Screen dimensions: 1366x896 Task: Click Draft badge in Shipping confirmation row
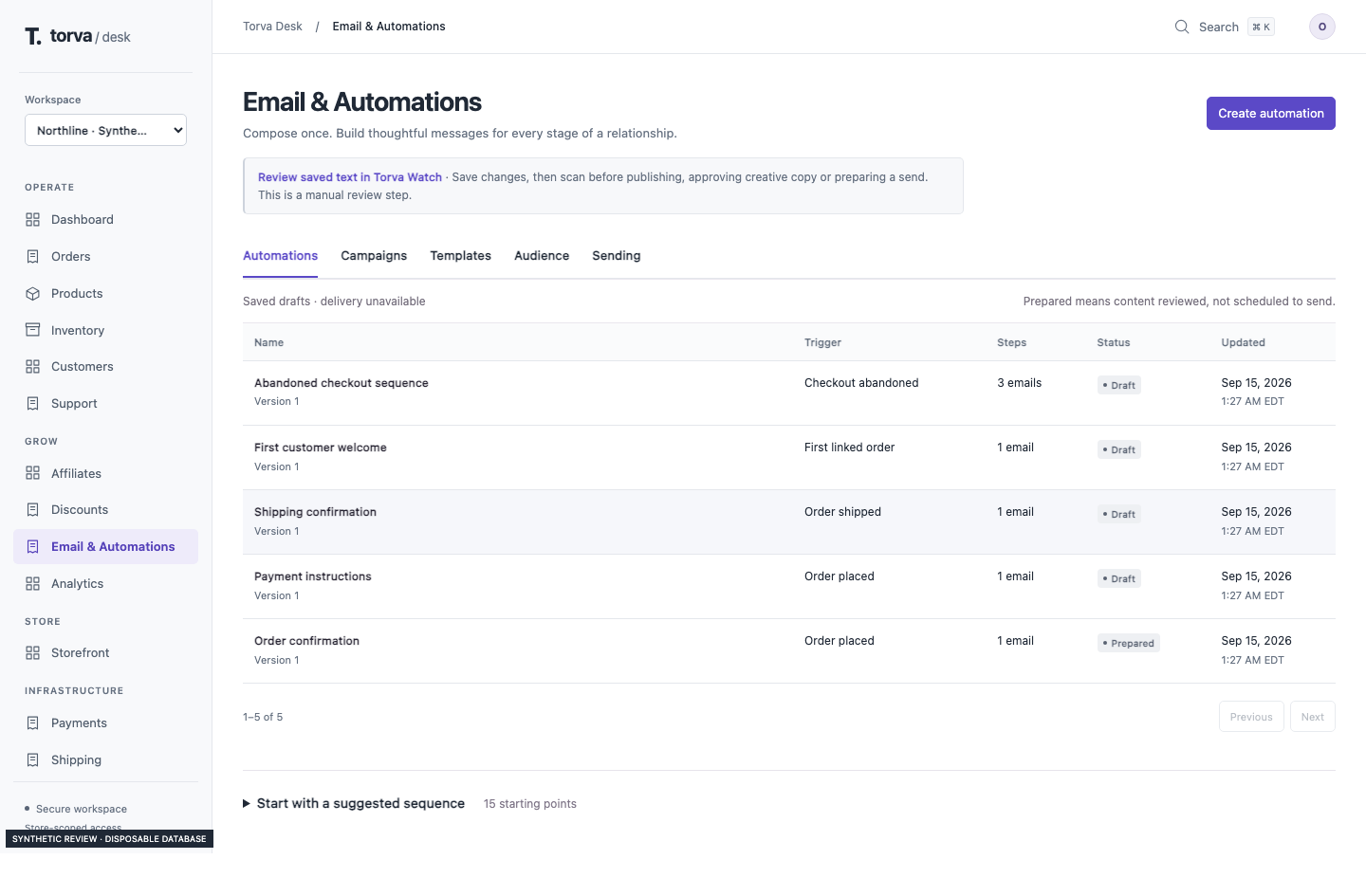click(x=1118, y=514)
